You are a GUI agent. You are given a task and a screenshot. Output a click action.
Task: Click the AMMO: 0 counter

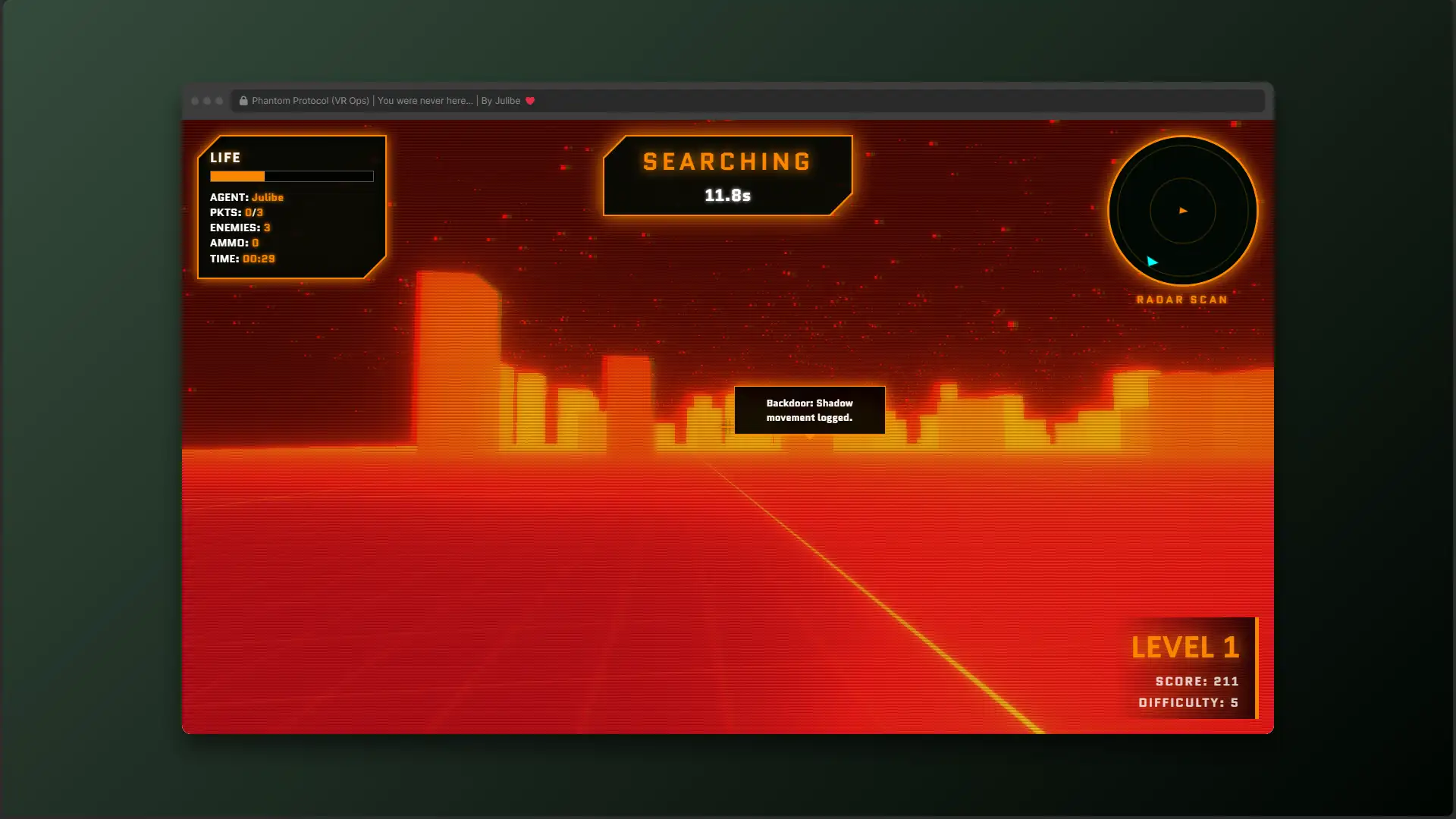click(234, 243)
